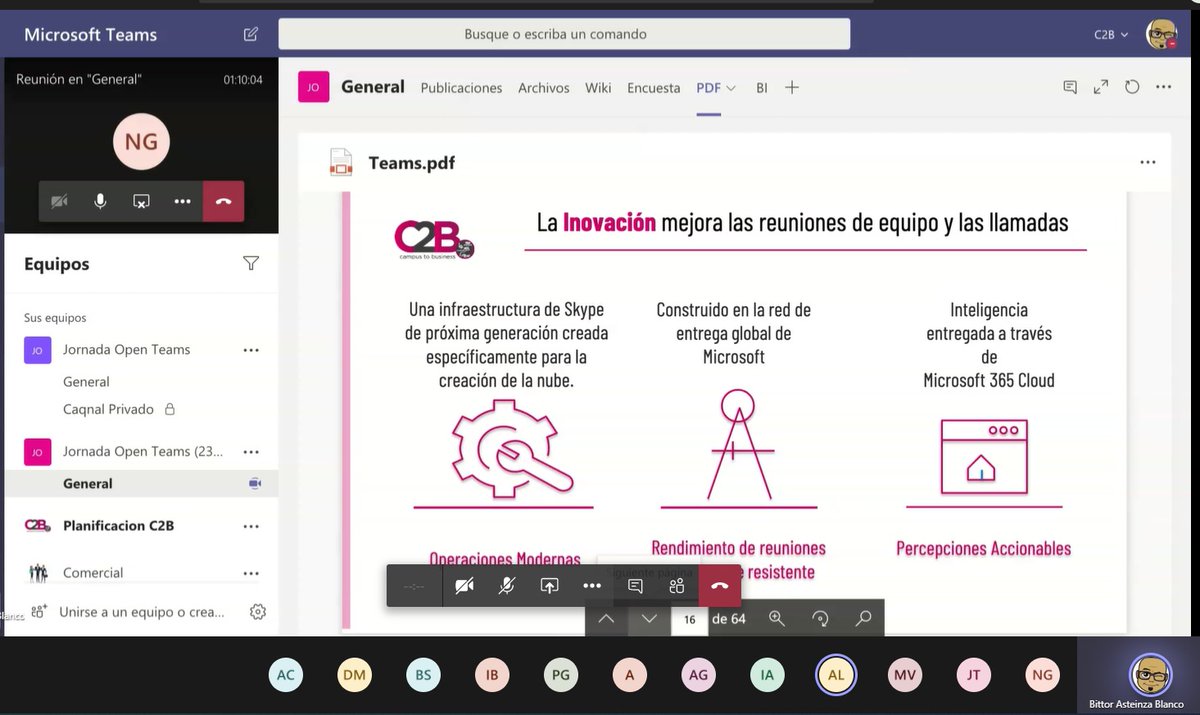Reload the tab with refresh icon
1200x715 pixels.
tap(1132, 87)
